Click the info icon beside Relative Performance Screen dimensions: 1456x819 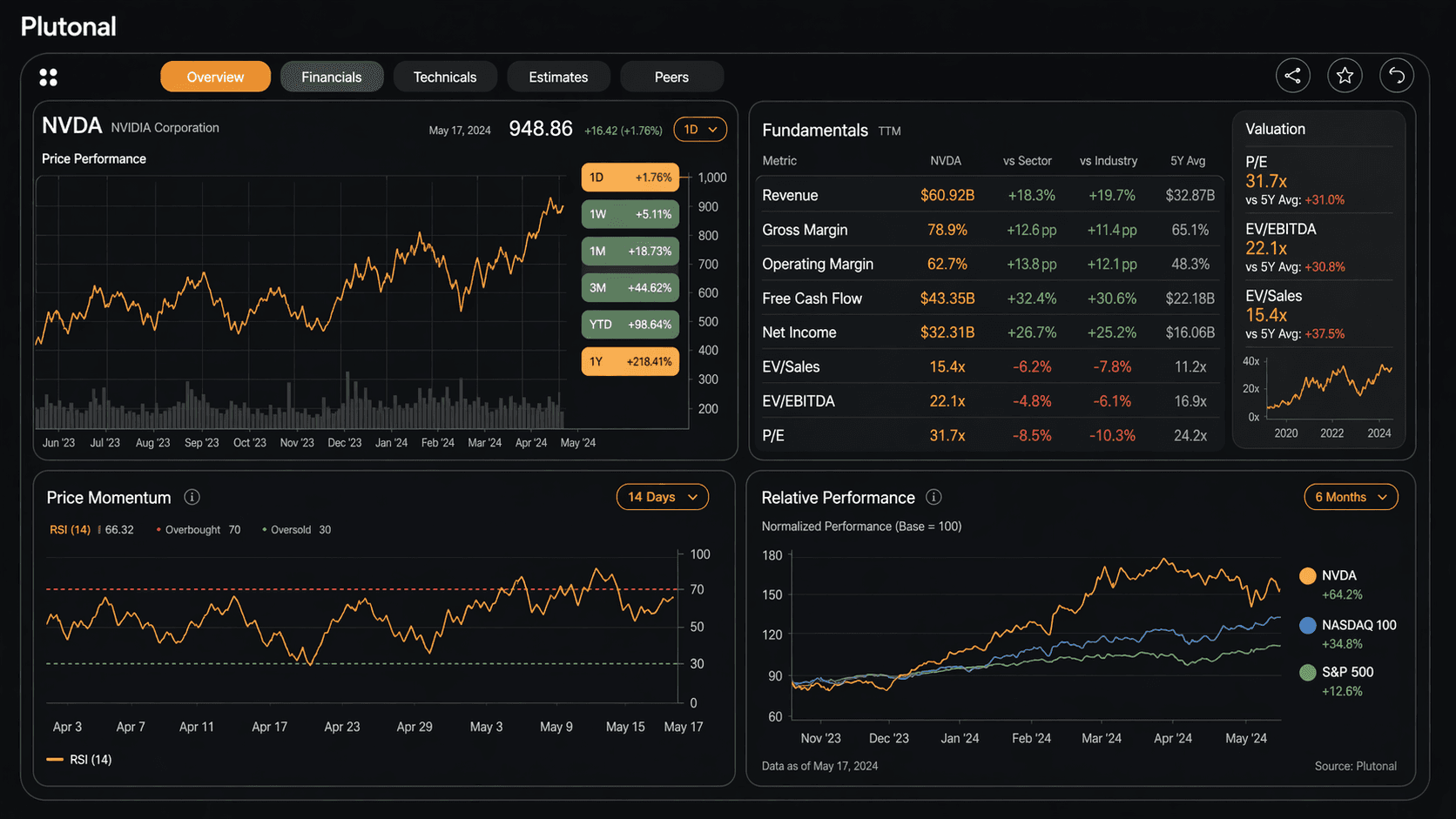(x=934, y=497)
